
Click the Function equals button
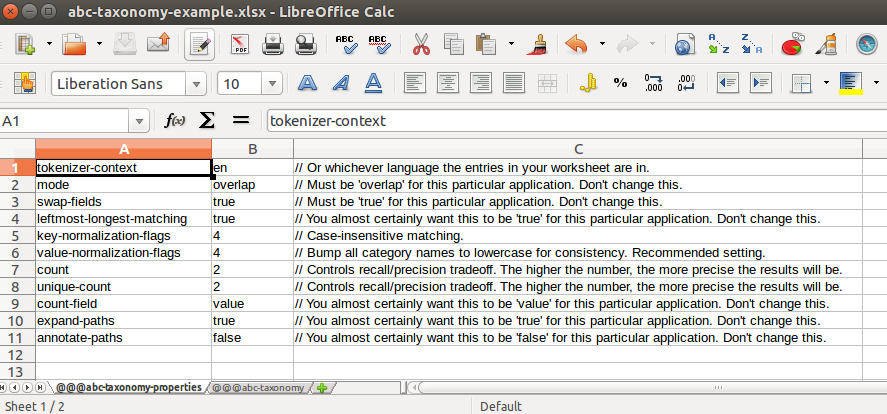[x=241, y=120]
